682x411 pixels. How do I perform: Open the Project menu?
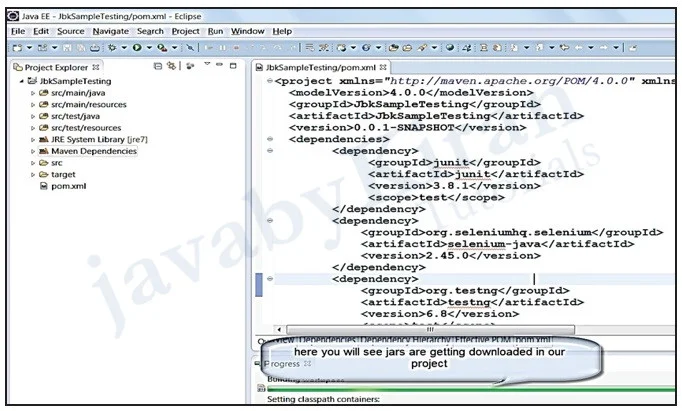point(185,31)
